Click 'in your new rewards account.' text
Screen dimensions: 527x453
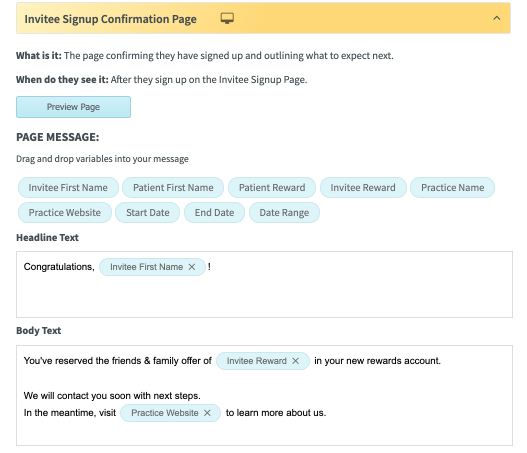point(377,361)
